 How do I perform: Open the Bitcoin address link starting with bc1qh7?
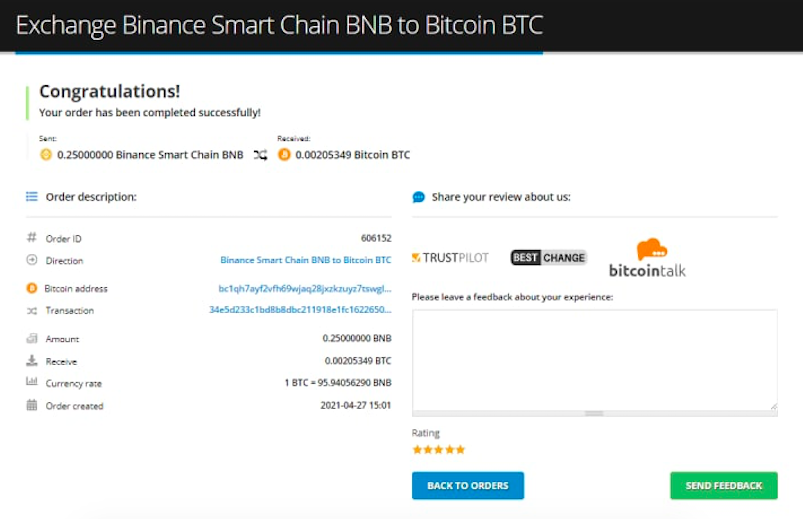(x=305, y=288)
